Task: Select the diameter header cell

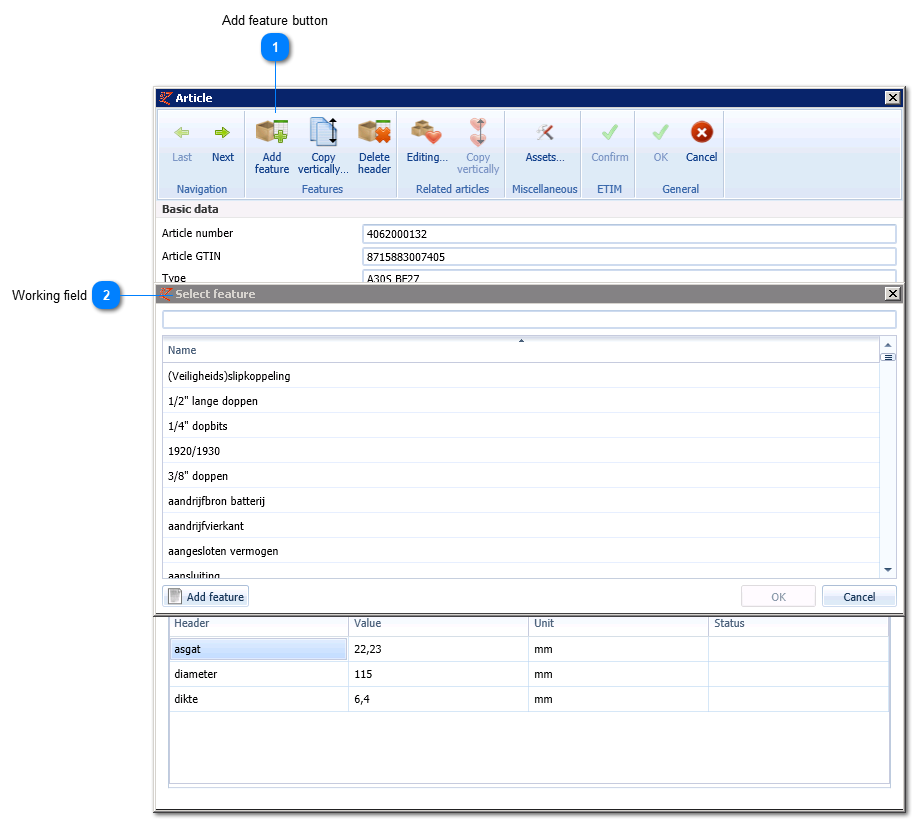Action: (258, 674)
